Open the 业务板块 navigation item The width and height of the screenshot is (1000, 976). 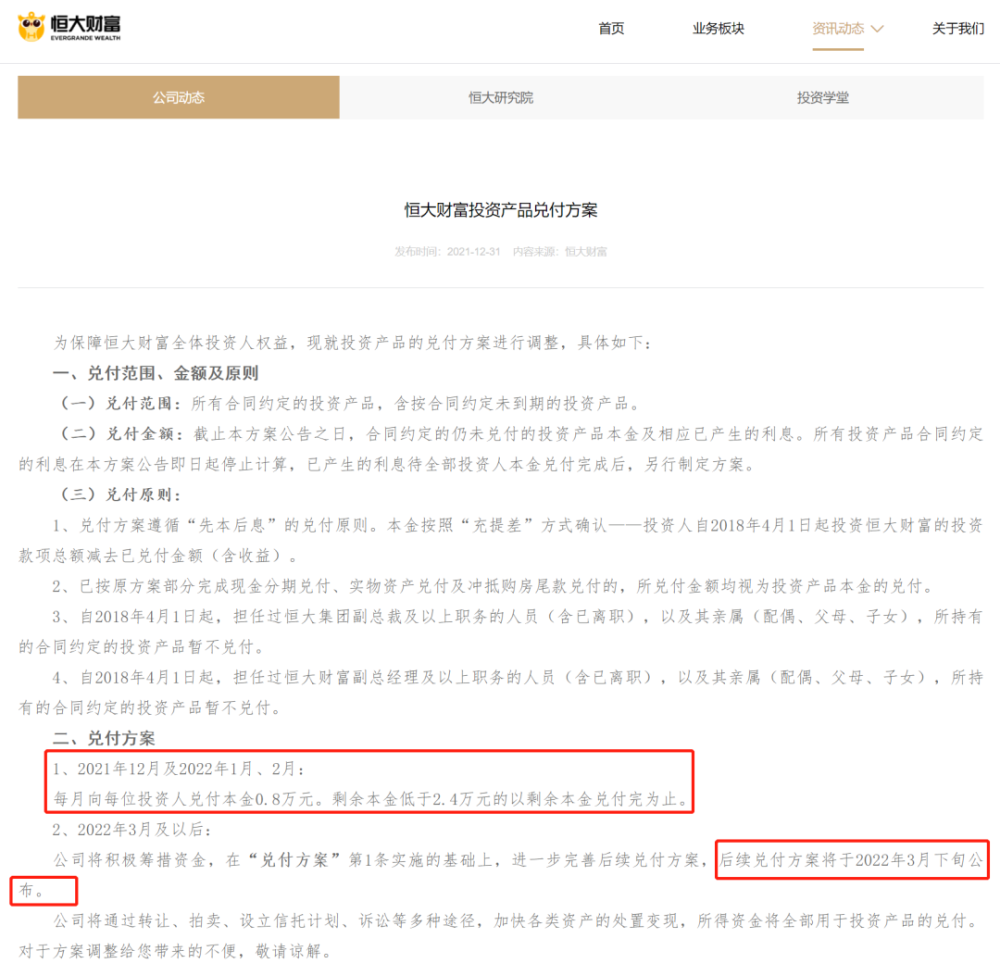tap(718, 28)
